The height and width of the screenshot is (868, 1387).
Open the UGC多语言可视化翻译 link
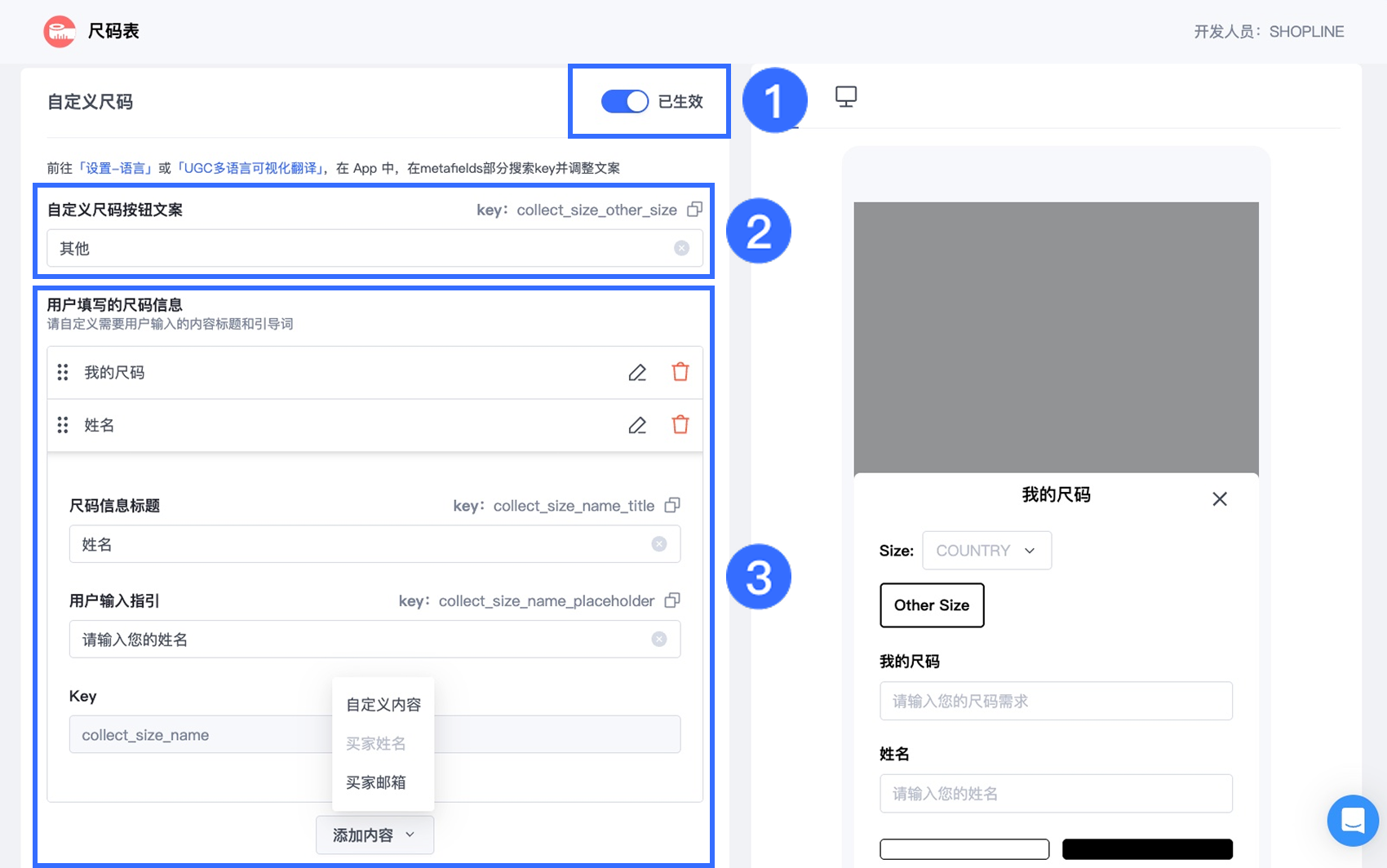(250, 168)
